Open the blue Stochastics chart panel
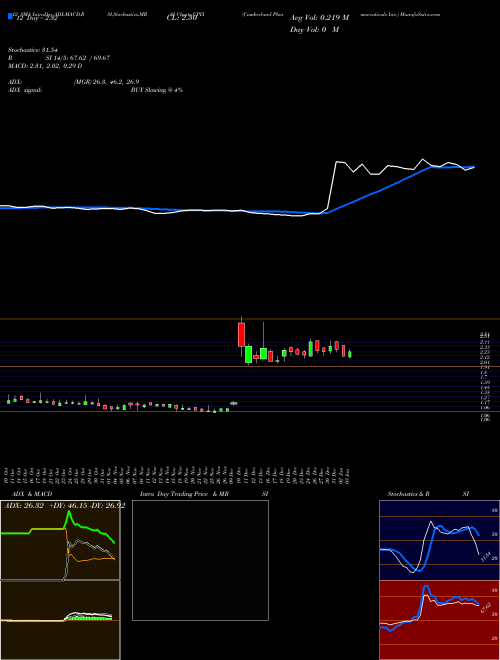Image resolution: width=500 pixels, height=660 pixels. (439, 540)
